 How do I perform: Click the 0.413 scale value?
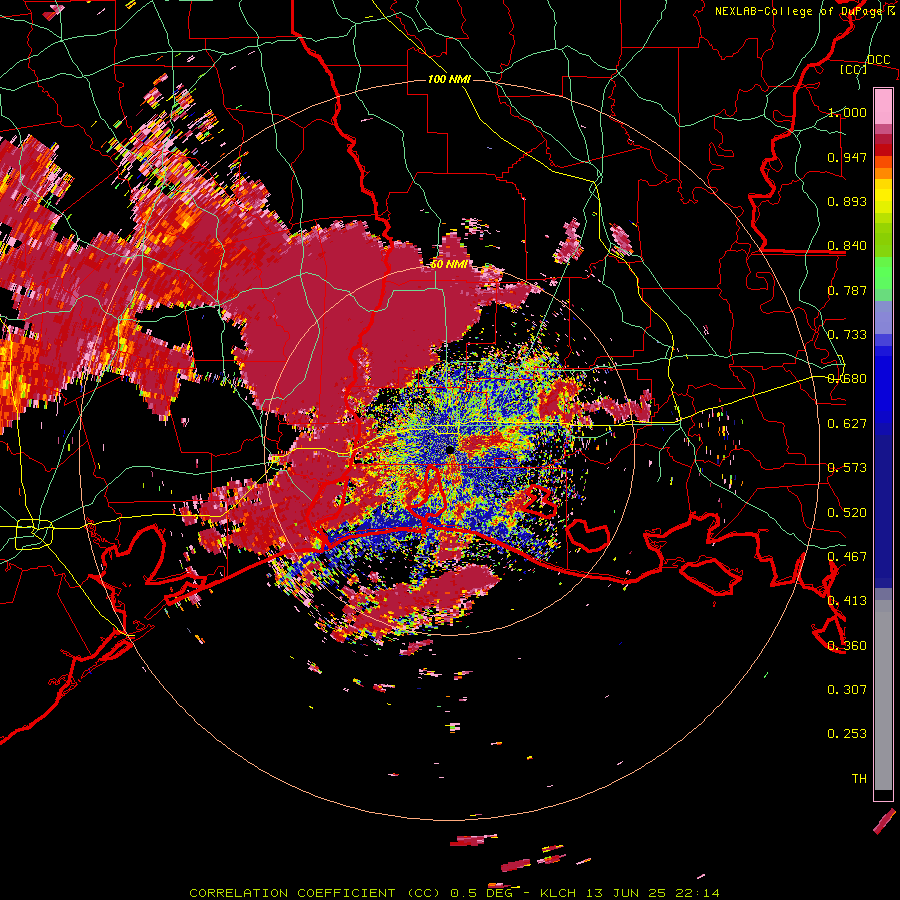[847, 601]
